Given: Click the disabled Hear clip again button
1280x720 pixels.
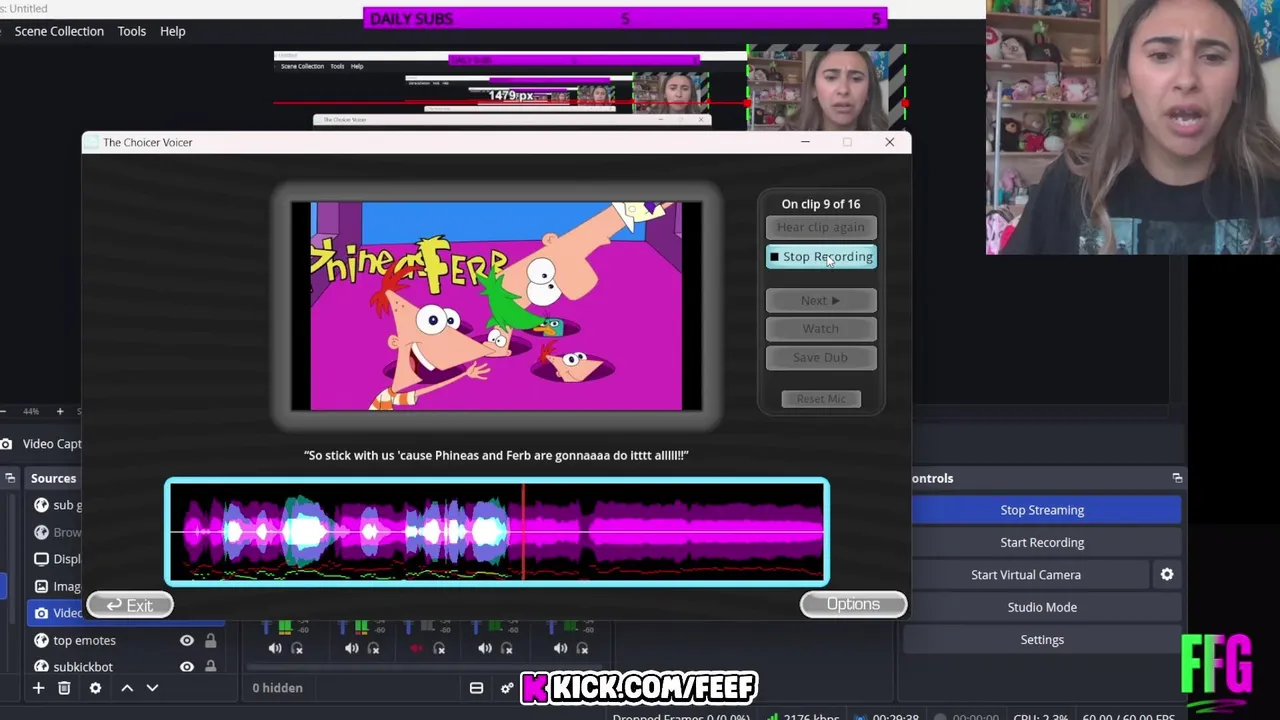Looking at the screenshot, I should (x=821, y=227).
